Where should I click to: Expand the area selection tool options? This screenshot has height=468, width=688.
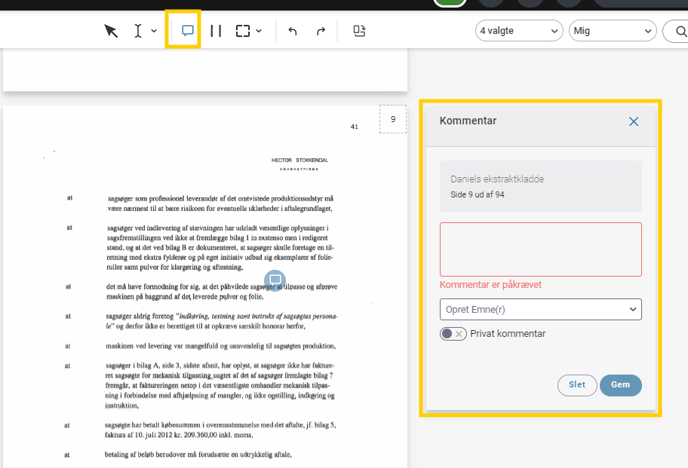(259, 31)
